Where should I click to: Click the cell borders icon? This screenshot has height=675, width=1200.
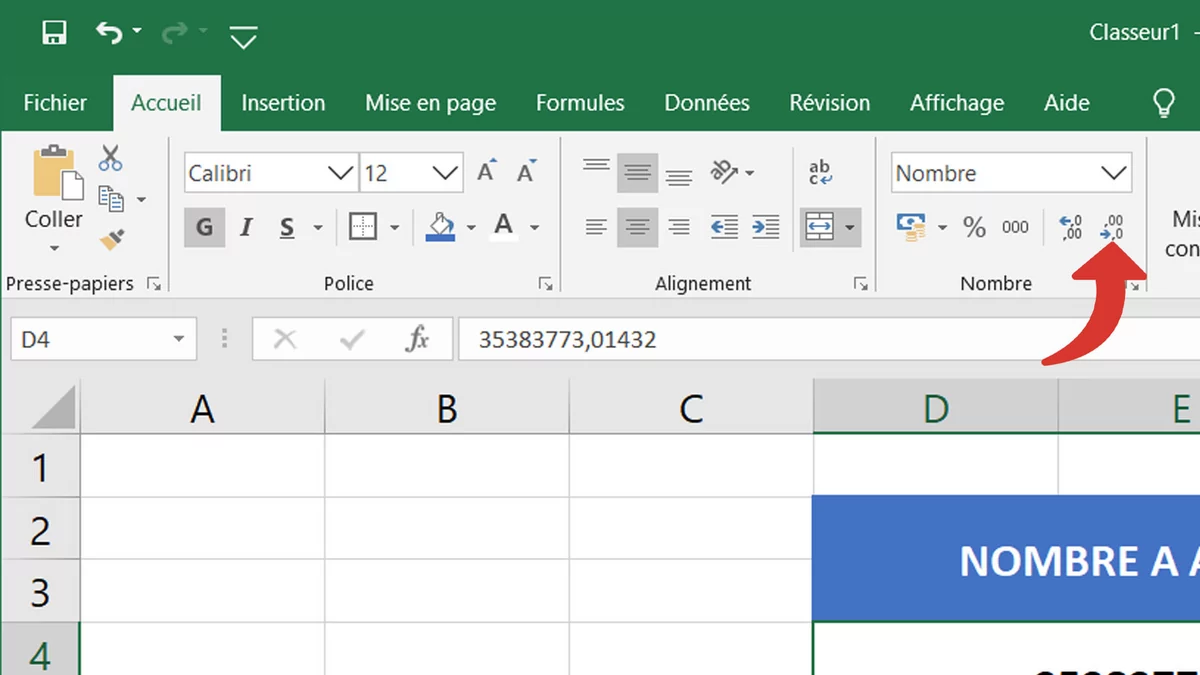click(362, 227)
